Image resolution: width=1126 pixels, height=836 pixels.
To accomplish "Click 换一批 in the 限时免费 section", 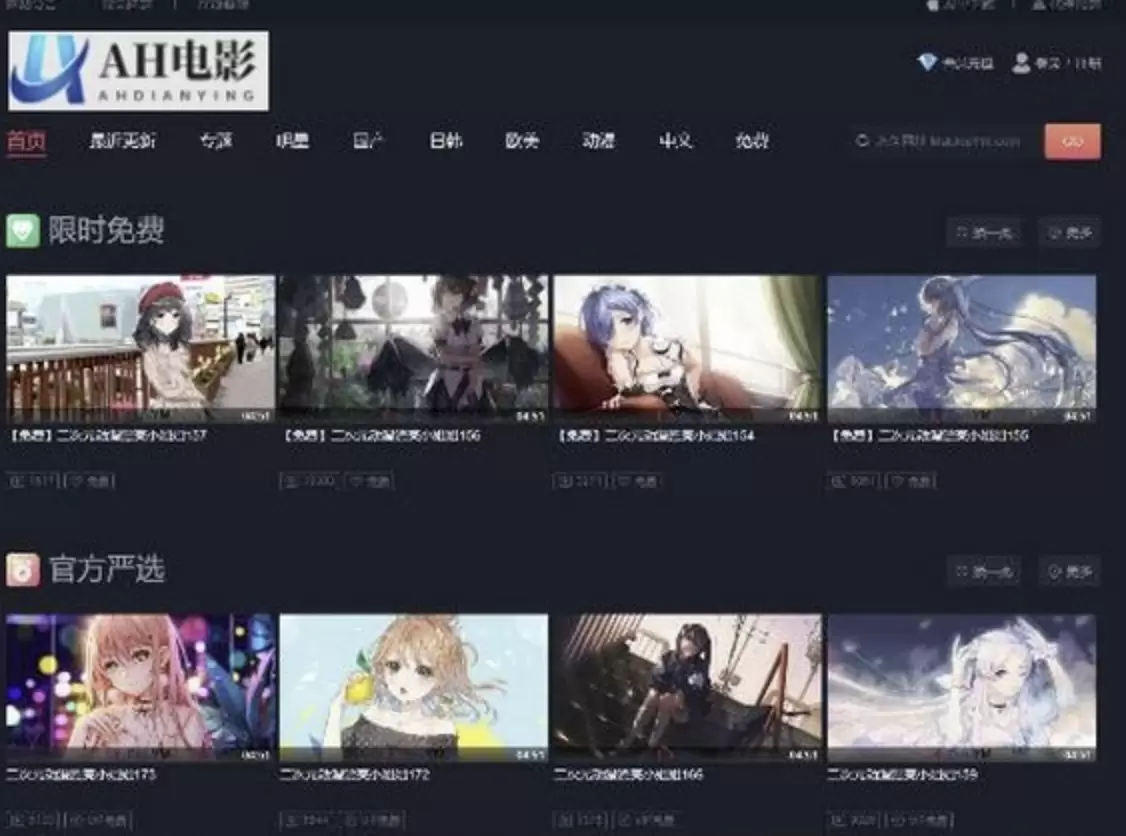I will pos(983,233).
